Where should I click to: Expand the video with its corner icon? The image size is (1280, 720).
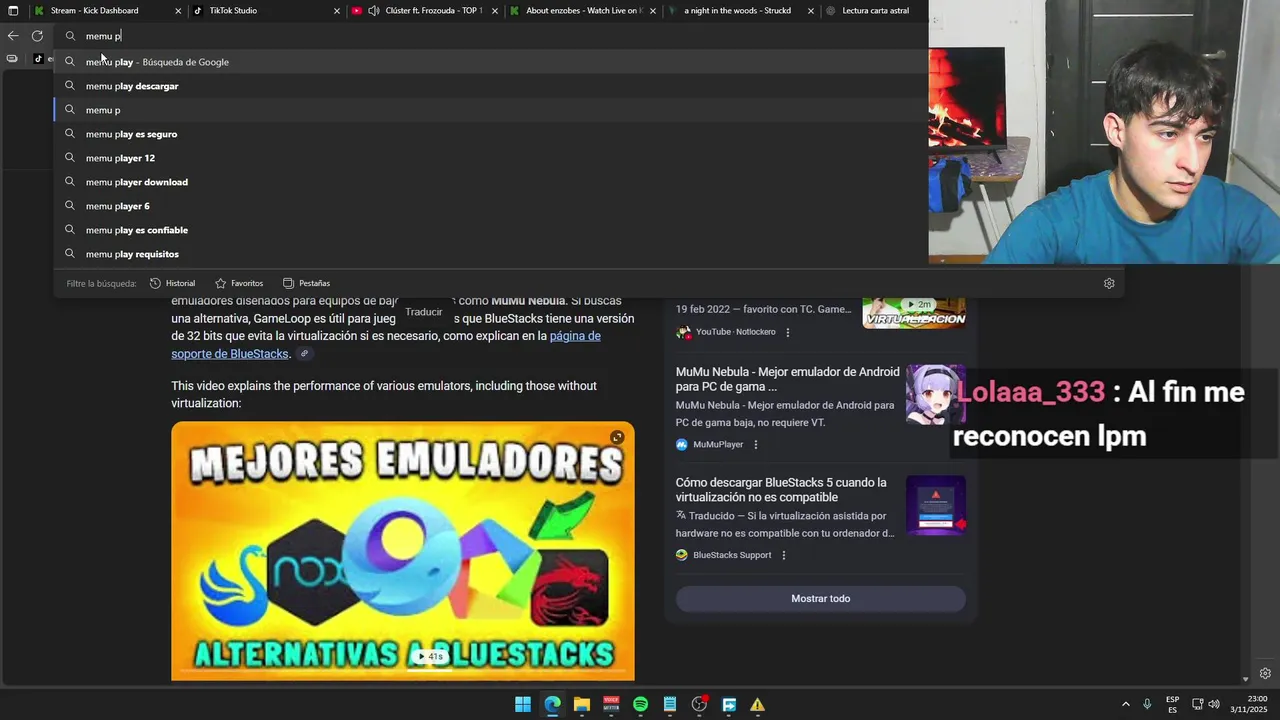[x=617, y=437]
